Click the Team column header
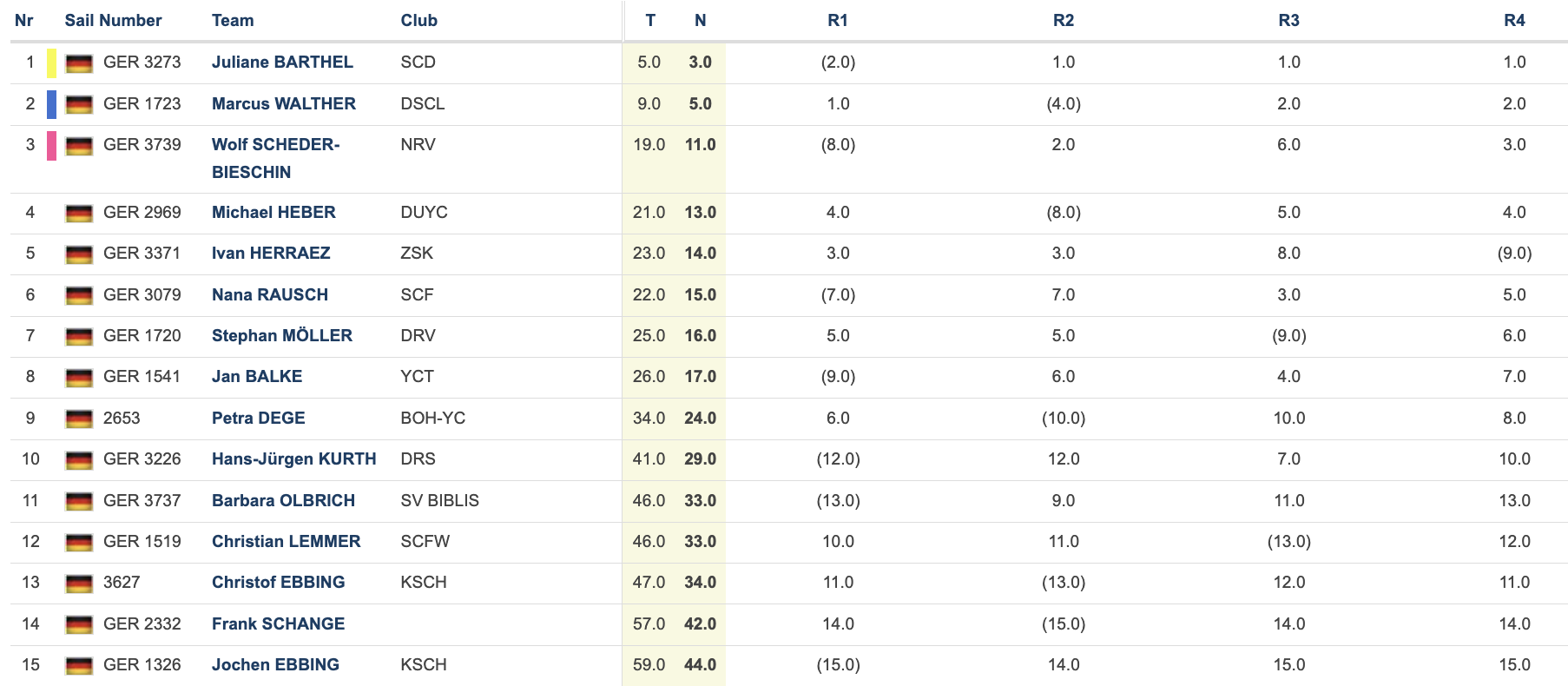1568x686 pixels. (x=233, y=21)
